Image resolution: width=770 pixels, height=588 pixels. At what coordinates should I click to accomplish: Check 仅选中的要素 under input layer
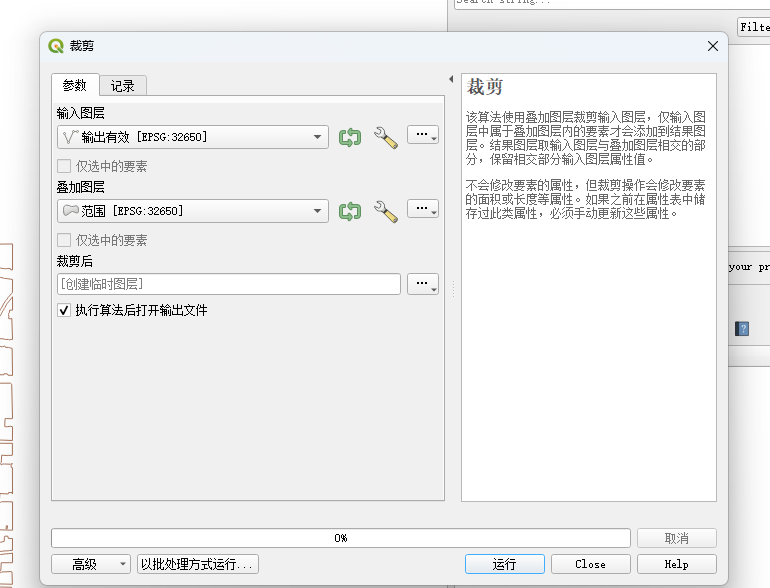65,166
